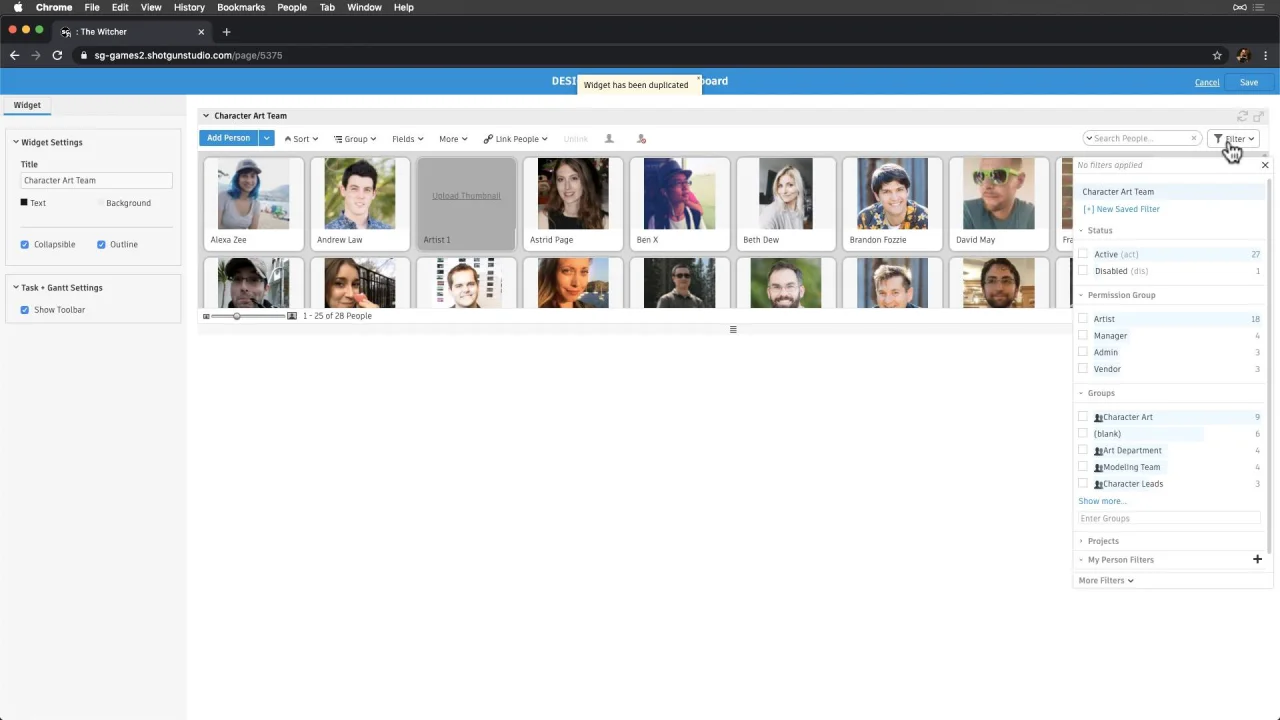Select the Widget tab
This screenshot has width=1280, height=720.
pyautogui.click(x=27, y=105)
